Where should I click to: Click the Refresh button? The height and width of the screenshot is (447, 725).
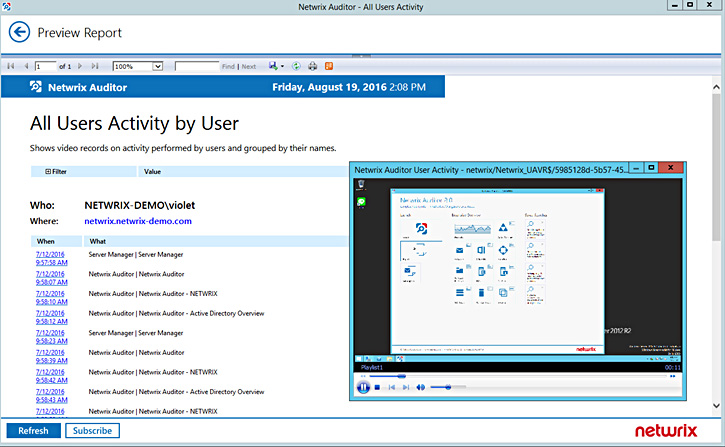coord(33,430)
